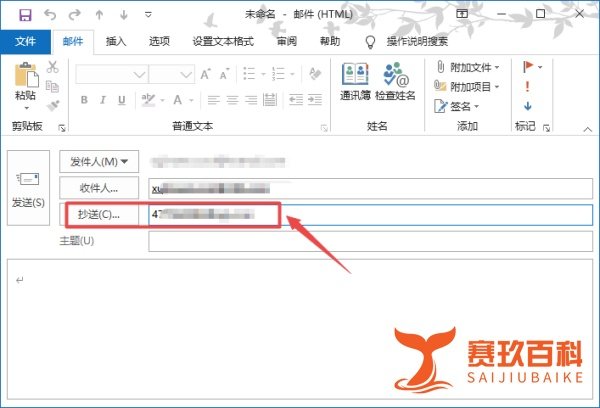Mark message as low importance

pyautogui.click(x=528, y=106)
